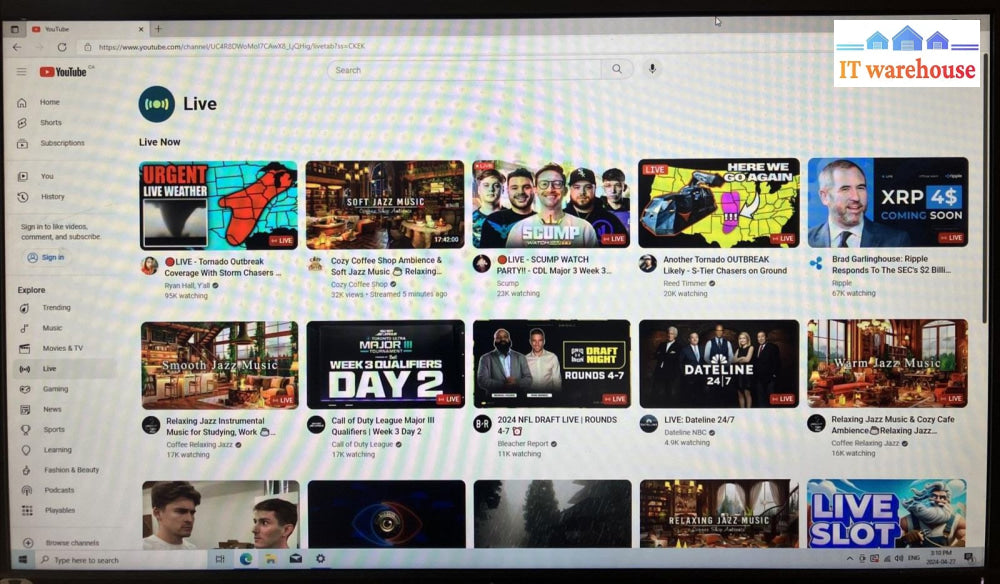Open the Urgent Live Weather tornado thumbnail
Image resolution: width=1000 pixels, height=584 pixels.
[x=218, y=204]
